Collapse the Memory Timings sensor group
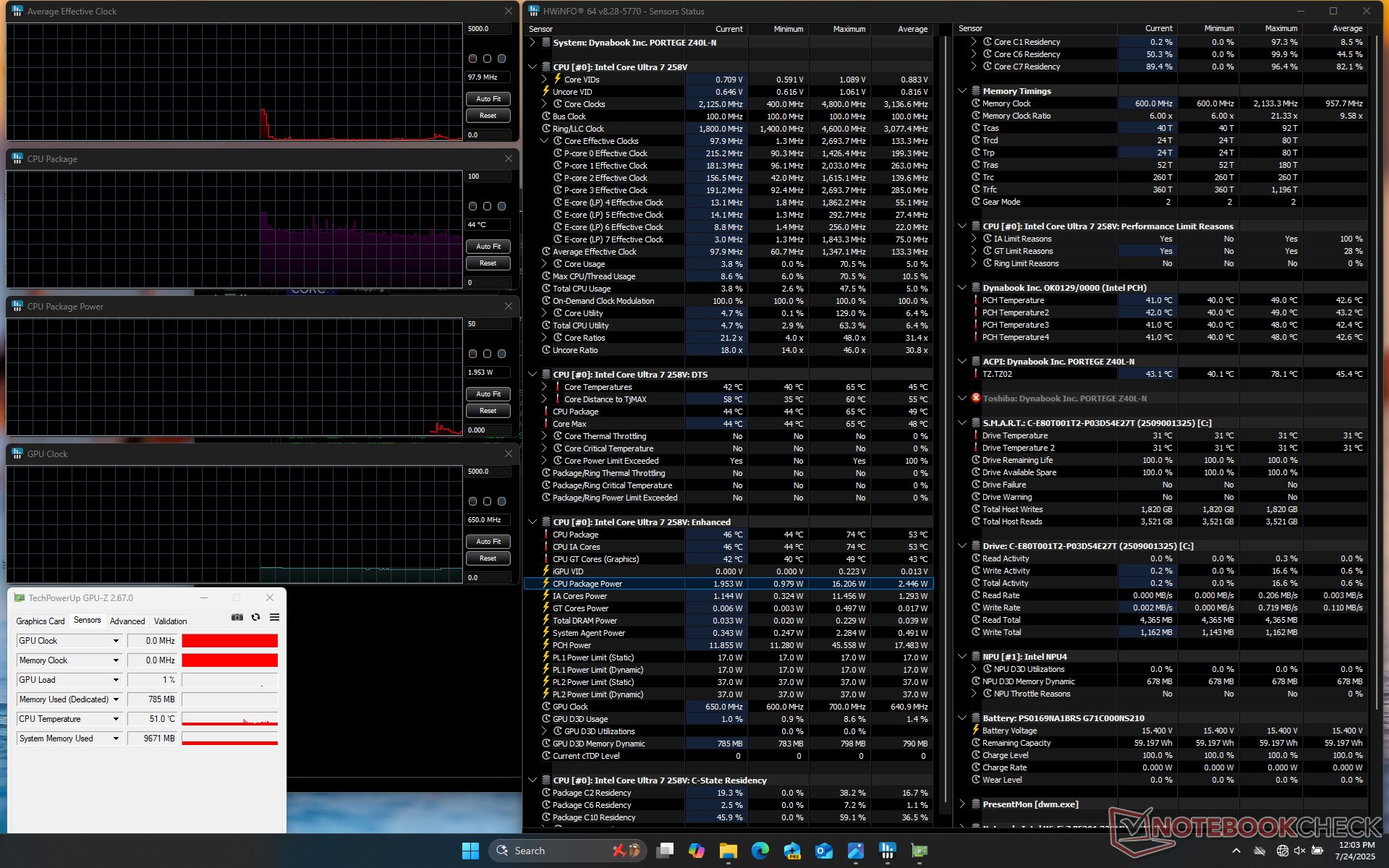This screenshot has height=868, width=1389. click(962, 91)
